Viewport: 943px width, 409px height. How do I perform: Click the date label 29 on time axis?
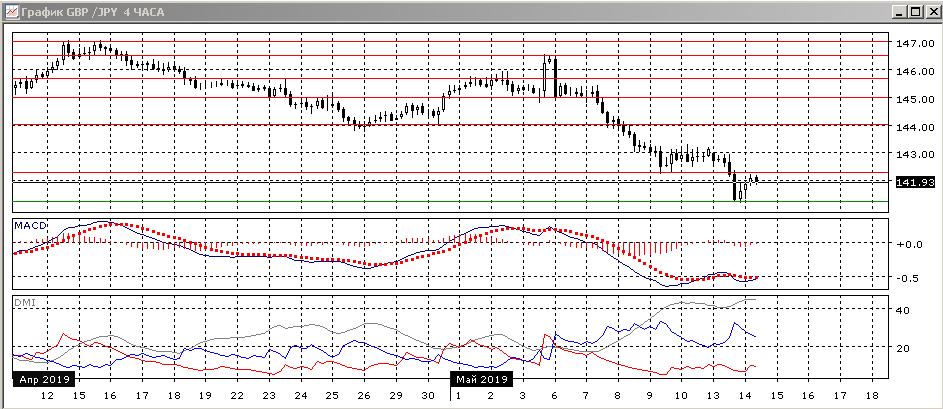click(396, 396)
